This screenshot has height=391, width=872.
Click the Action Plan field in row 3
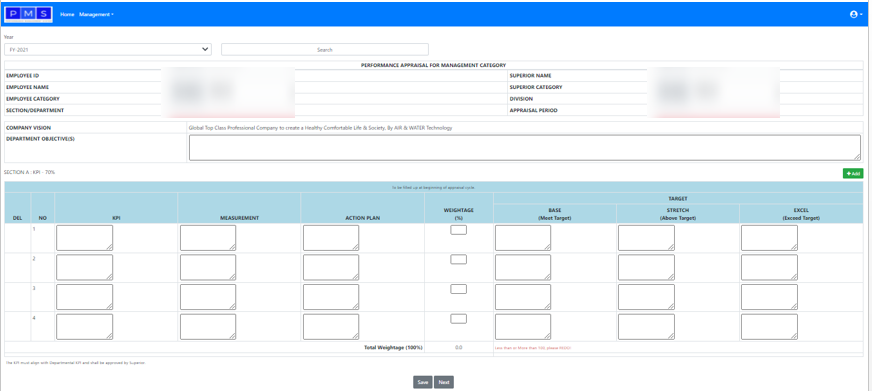(x=331, y=297)
